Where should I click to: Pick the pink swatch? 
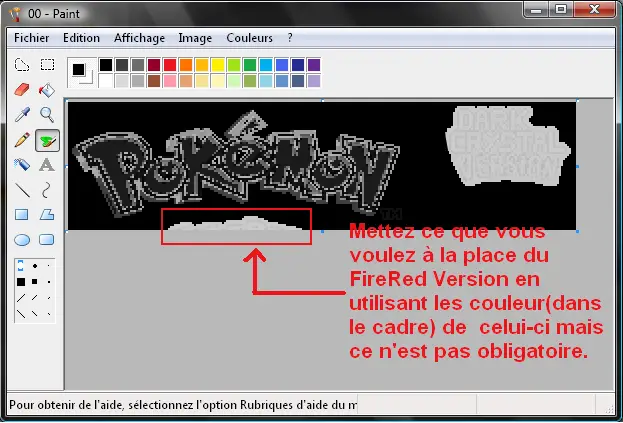click(170, 81)
